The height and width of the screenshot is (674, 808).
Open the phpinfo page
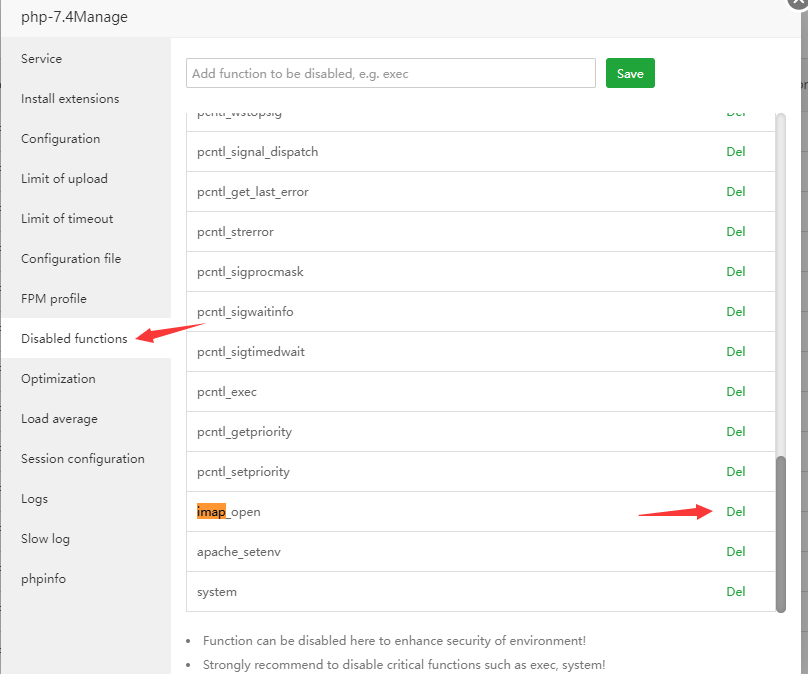pos(43,579)
